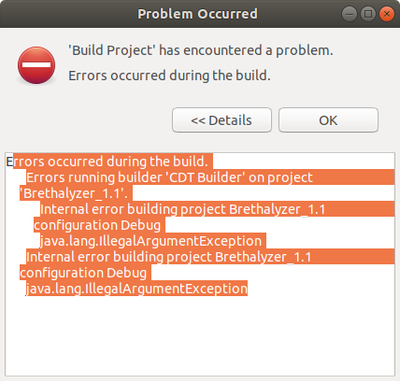Click first Internal error building project line
This screenshot has height=381, width=400.
[183, 209]
